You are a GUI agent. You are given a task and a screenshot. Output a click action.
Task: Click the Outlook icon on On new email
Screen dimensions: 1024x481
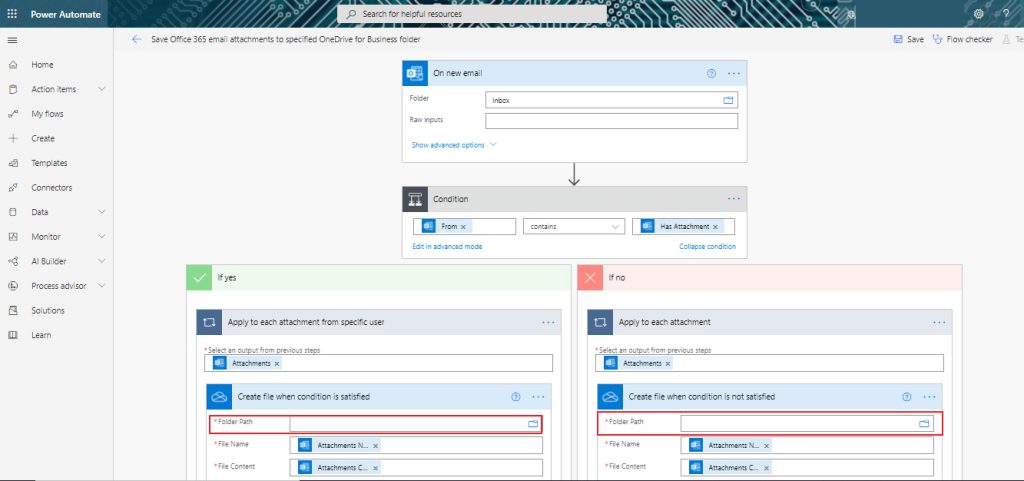(x=415, y=73)
